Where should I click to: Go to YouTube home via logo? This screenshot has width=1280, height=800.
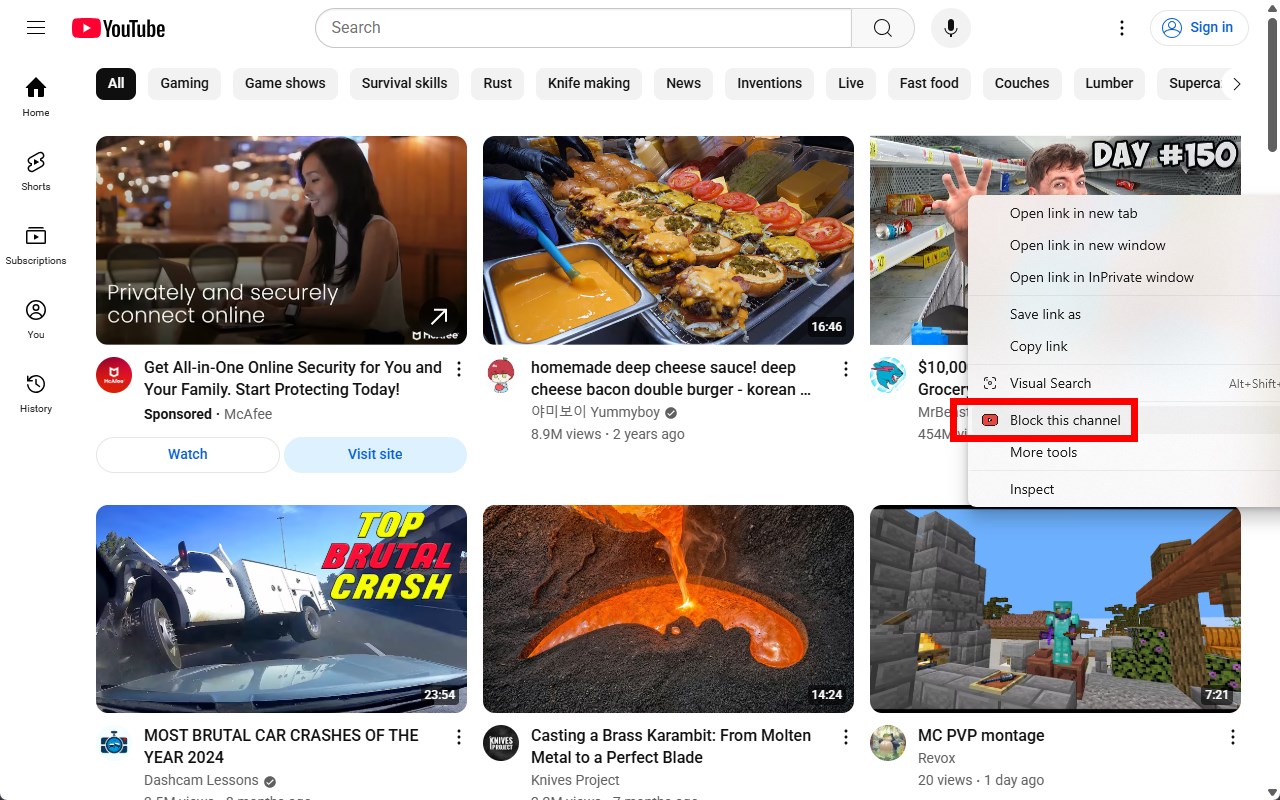point(118,28)
